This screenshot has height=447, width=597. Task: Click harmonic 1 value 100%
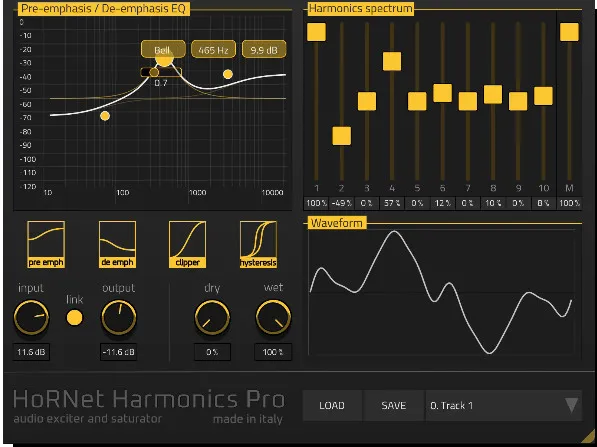pyautogui.click(x=316, y=203)
